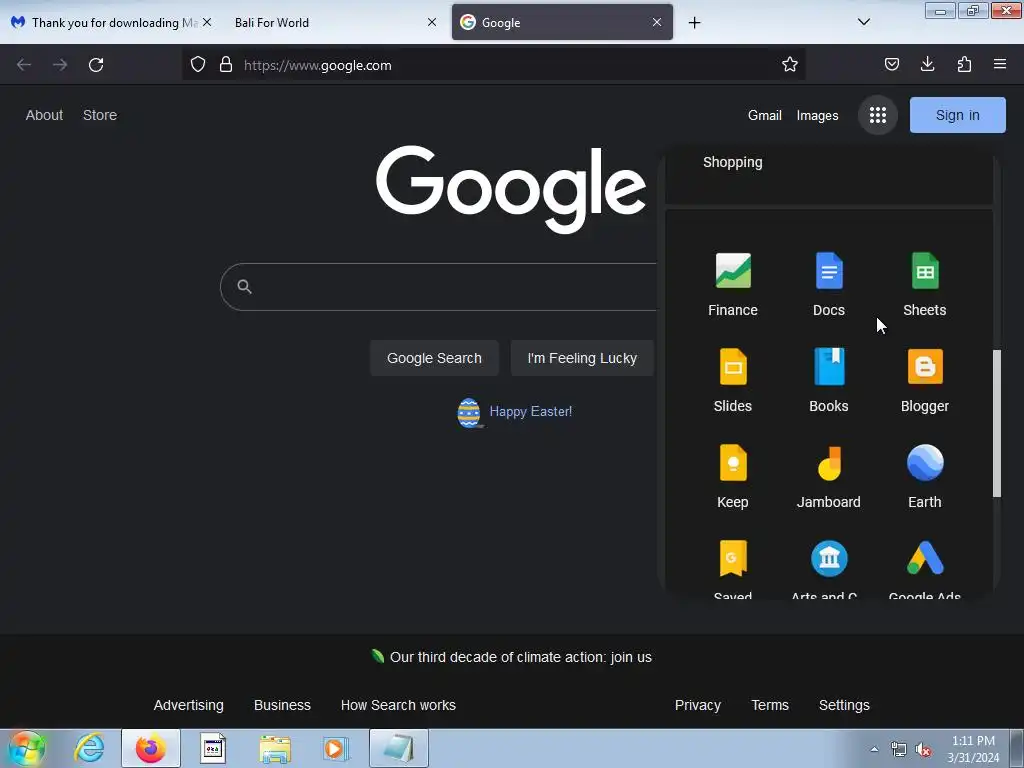Open a new browser tab
This screenshot has height=768, width=1024.
(694, 23)
